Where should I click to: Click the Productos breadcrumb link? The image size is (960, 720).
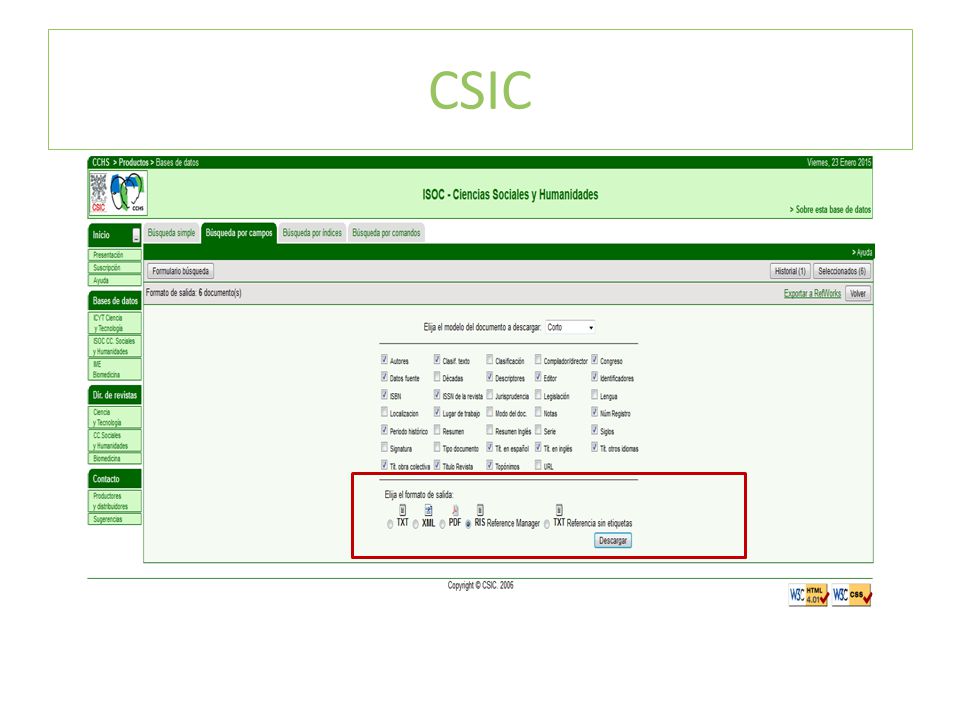(x=133, y=162)
